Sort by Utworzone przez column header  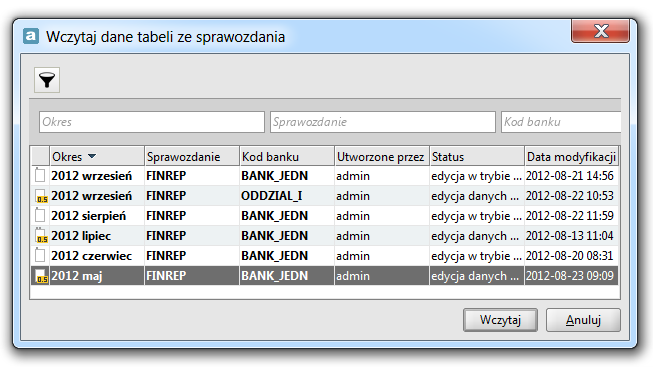381,156
